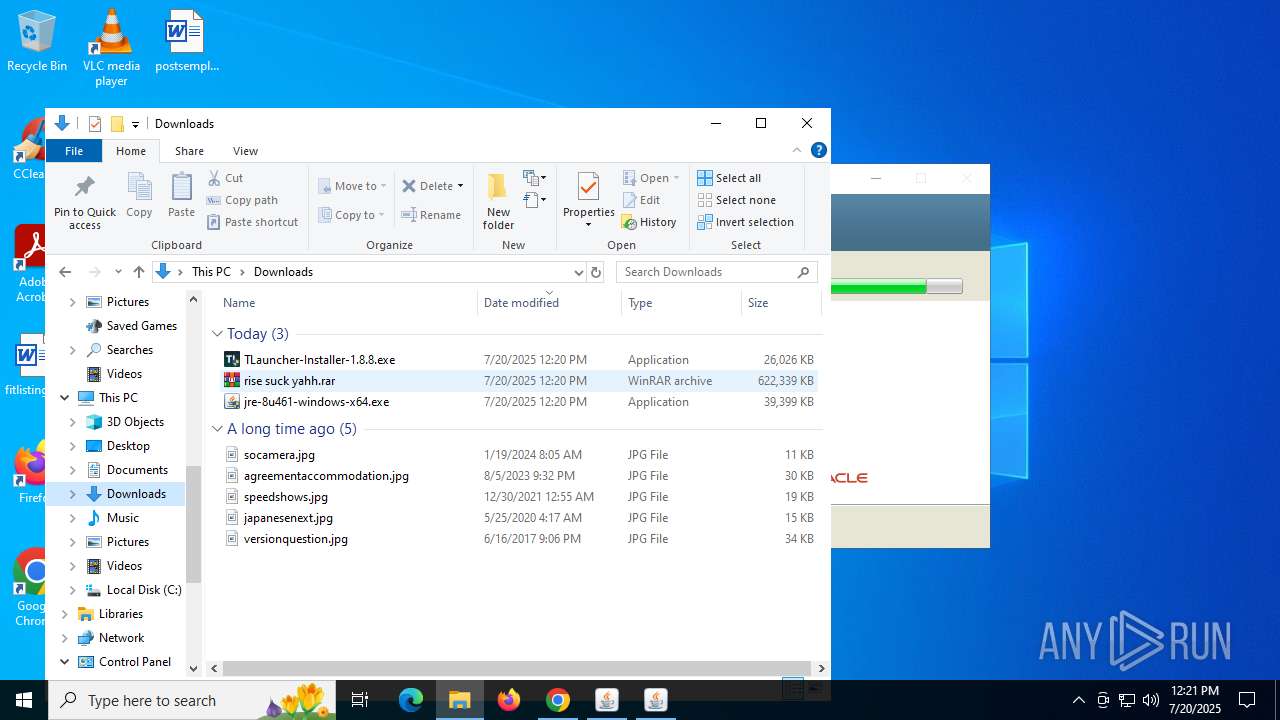The width and height of the screenshot is (1280, 720).
Task: Click the navigation pane vertical scrollbar
Action: click(x=193, y=524)
